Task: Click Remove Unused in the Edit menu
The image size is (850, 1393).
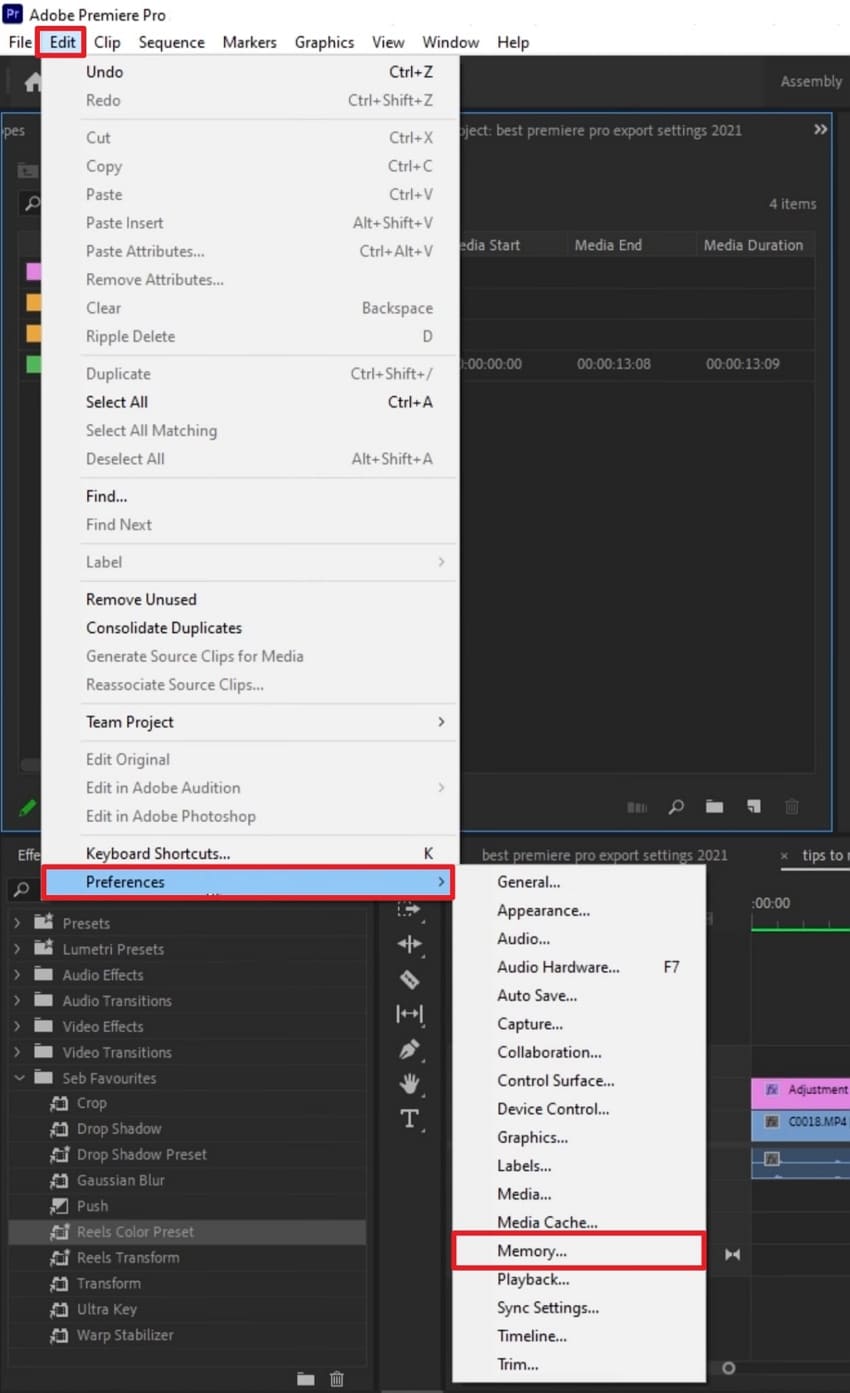Action: coord(250,600)
